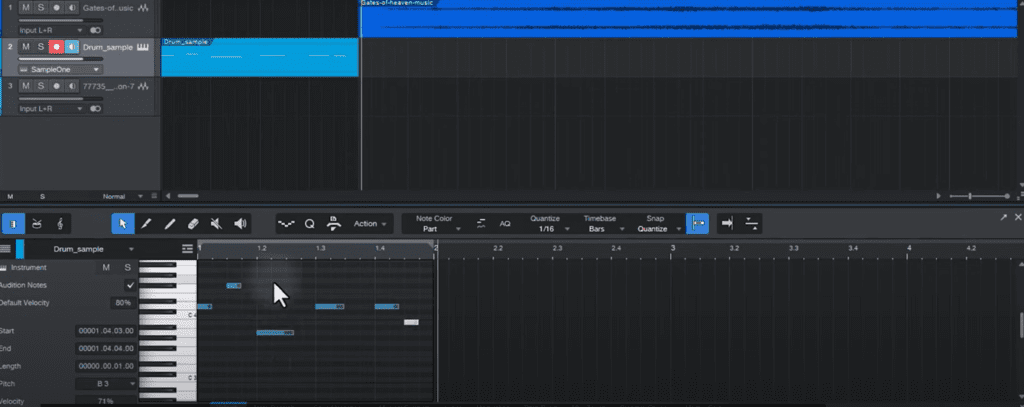The image size is (1024, 407).
Task: Open Input L+R dropdown on track 1
Action: (x=52, y=30)
